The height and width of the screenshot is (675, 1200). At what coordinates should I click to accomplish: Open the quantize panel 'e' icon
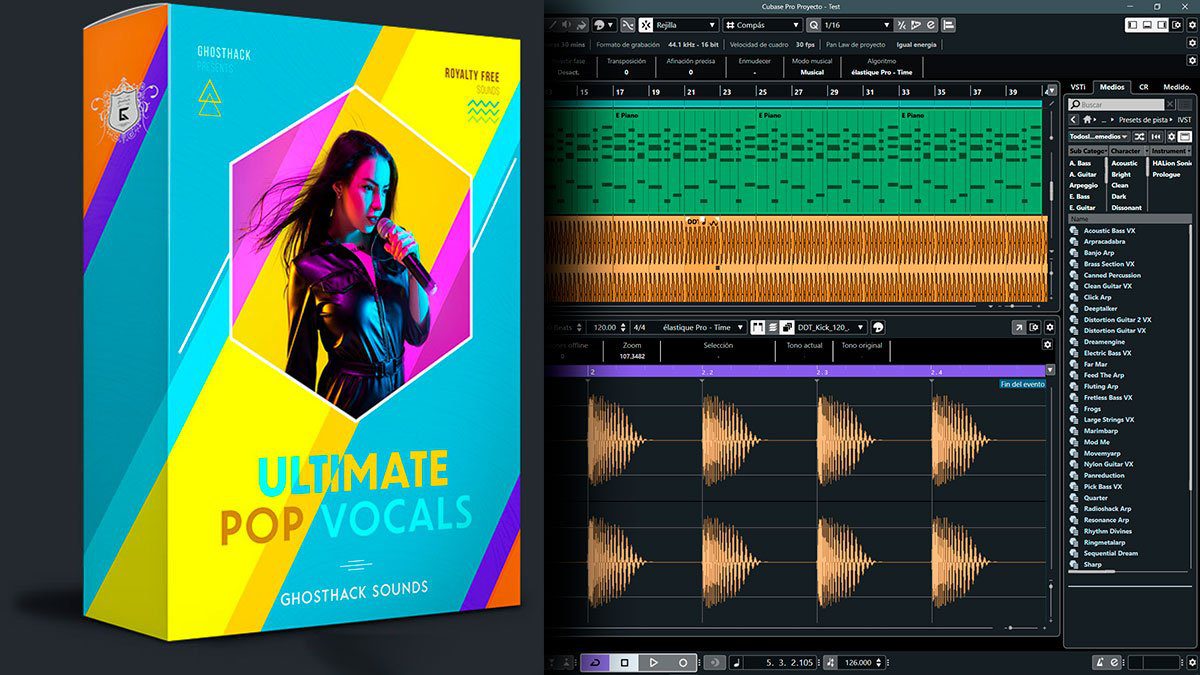click(x=931, y=25)
